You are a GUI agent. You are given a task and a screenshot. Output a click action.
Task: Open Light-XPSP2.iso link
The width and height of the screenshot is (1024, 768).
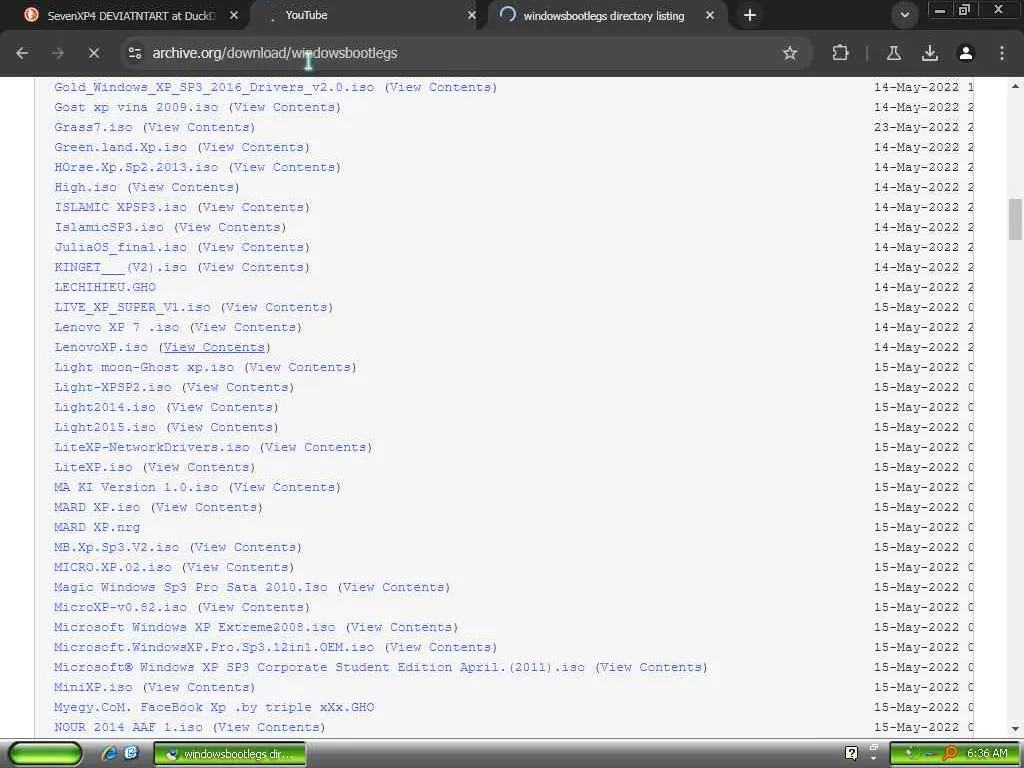(113, 387)
